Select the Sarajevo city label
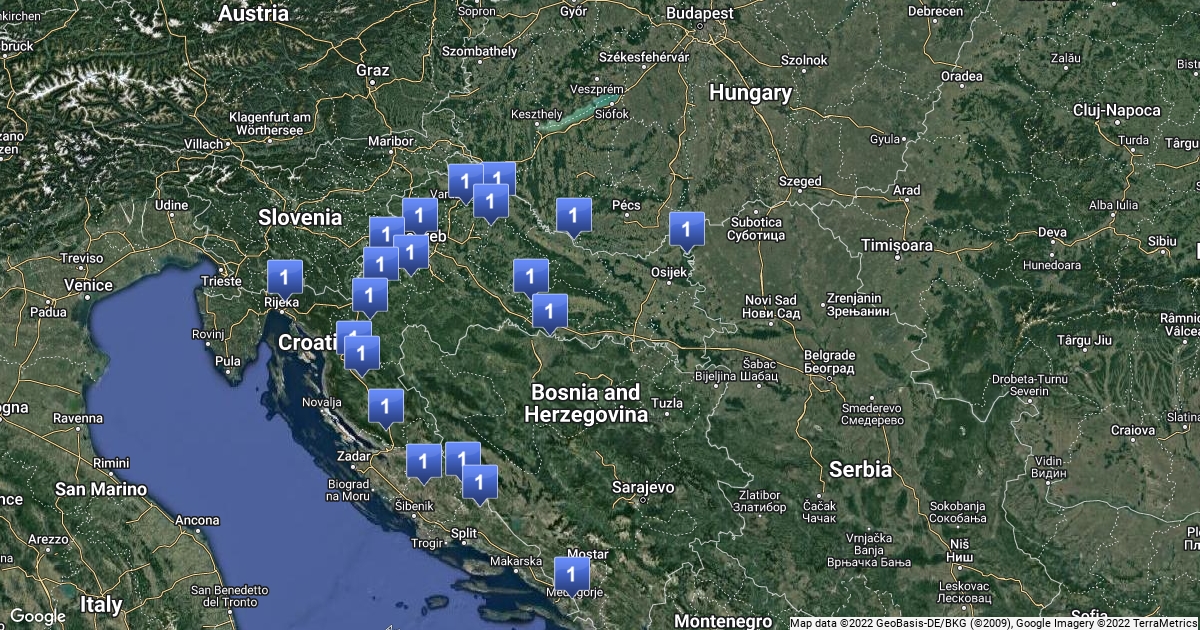The width and height of the screenshot is (1200, 630). [x=643, y=487]
